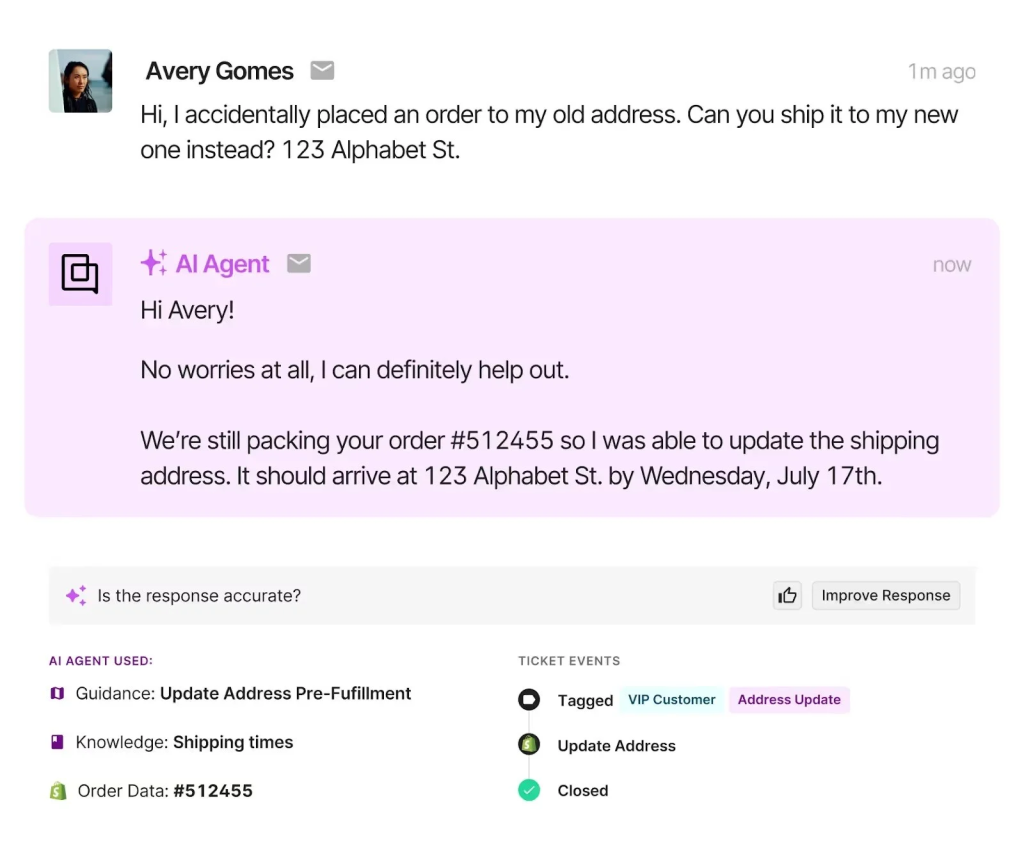Toggle the VIP Customer tag

pyautogui.click(x=671, y=700)
